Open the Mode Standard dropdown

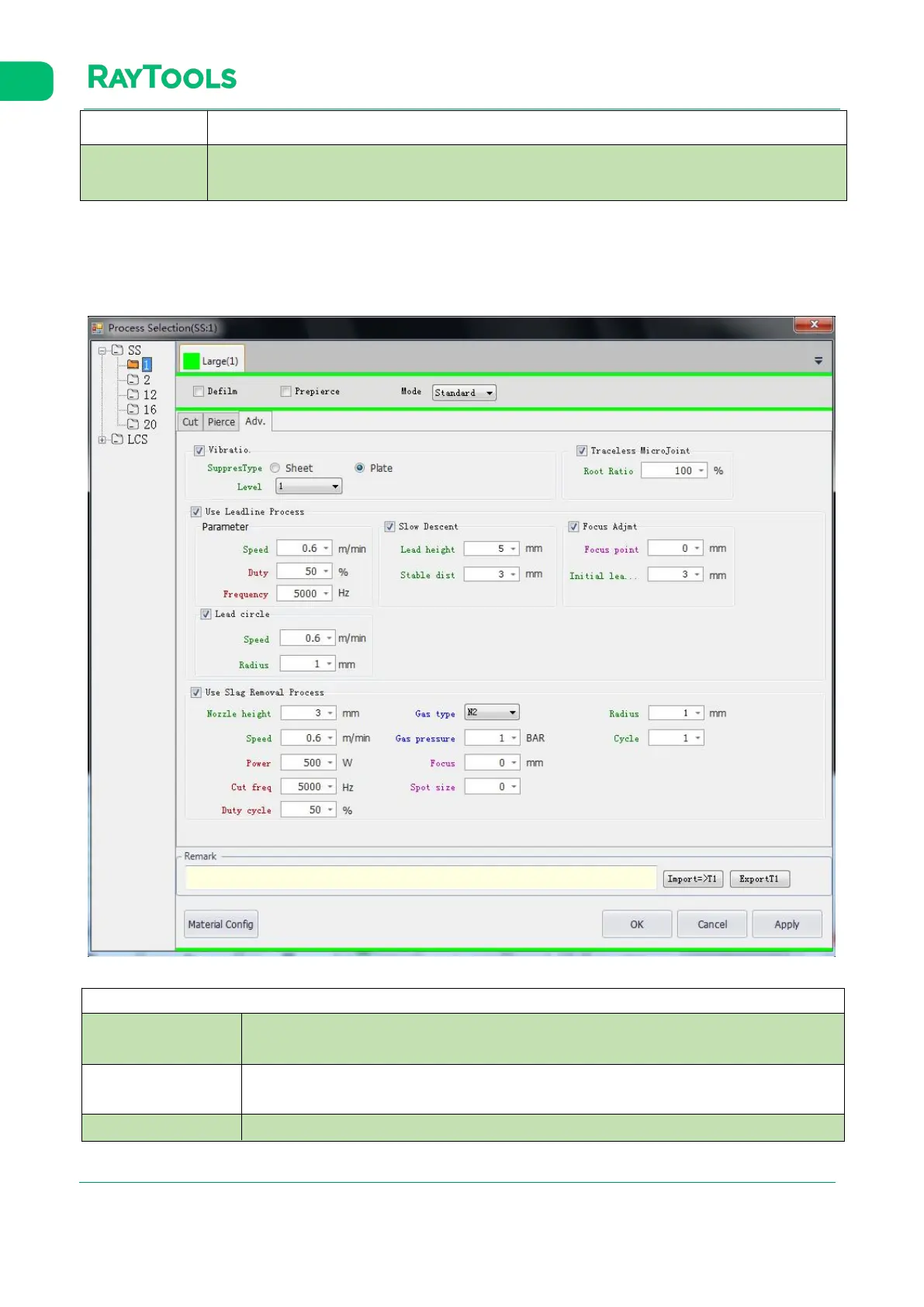click(x=464, y=393)
